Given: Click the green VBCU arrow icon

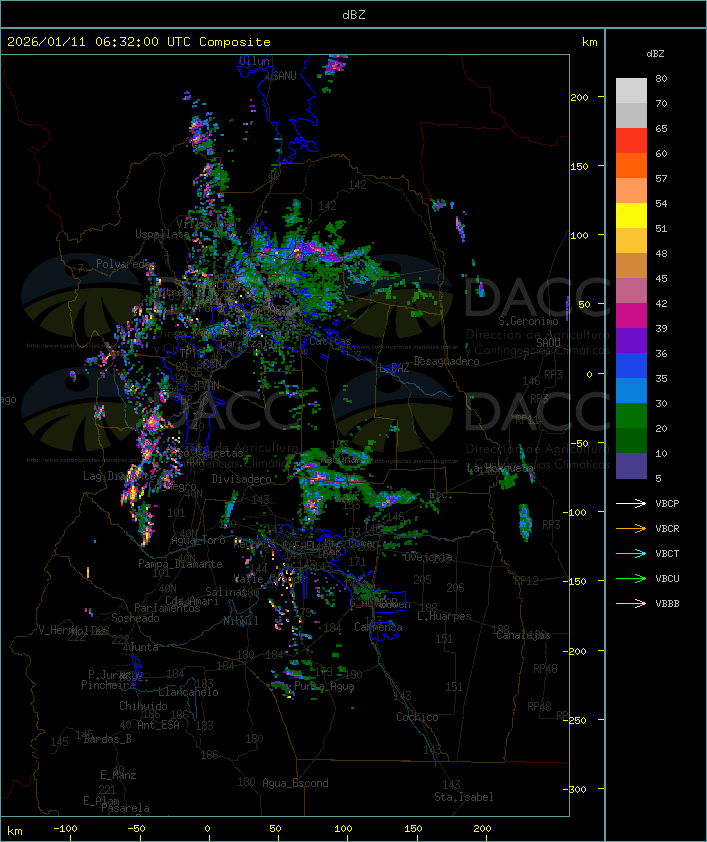Looking at the screenshot, I should click(x=632, y=578).
